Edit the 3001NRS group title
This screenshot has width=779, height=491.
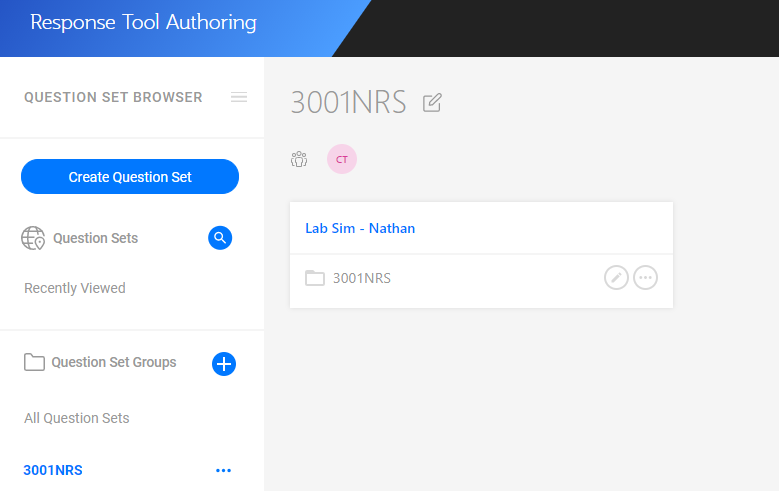432,102
